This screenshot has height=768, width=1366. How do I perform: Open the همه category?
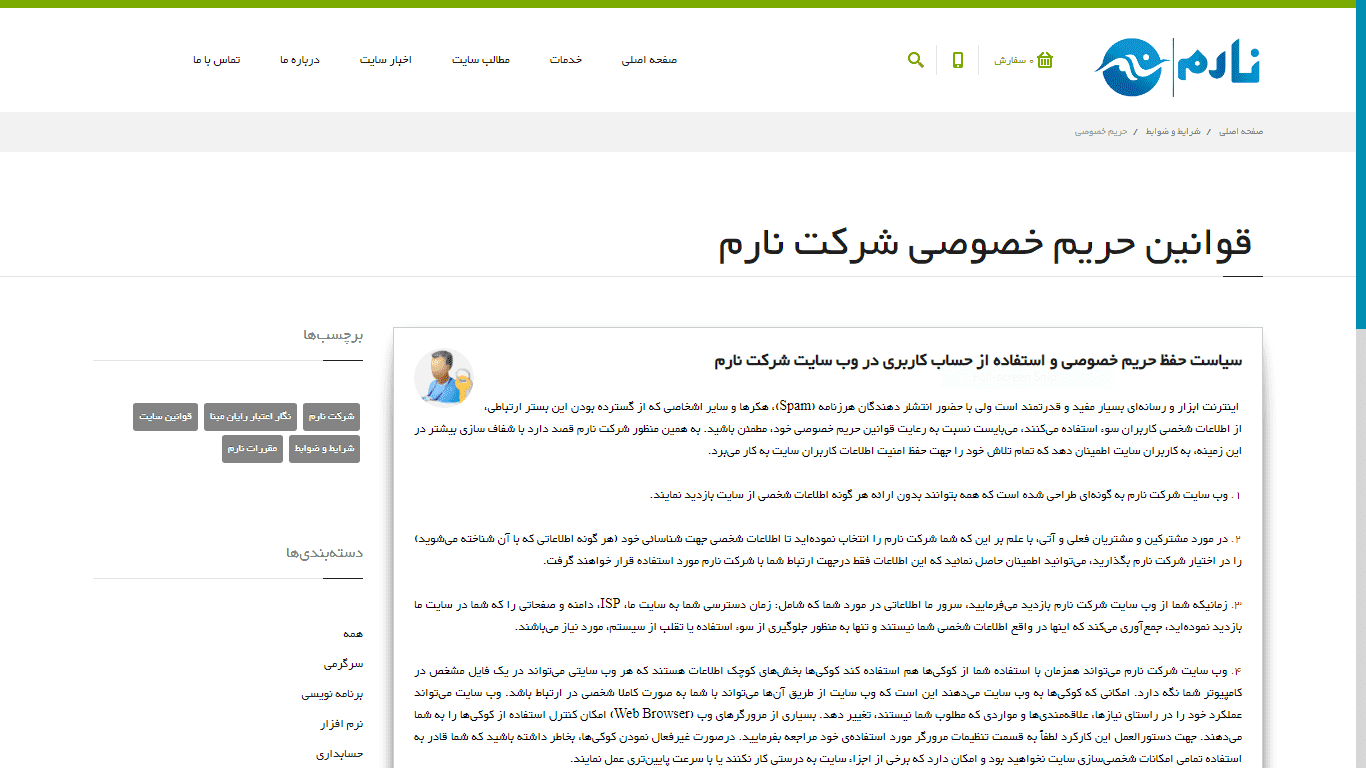[x=353, y=634]
